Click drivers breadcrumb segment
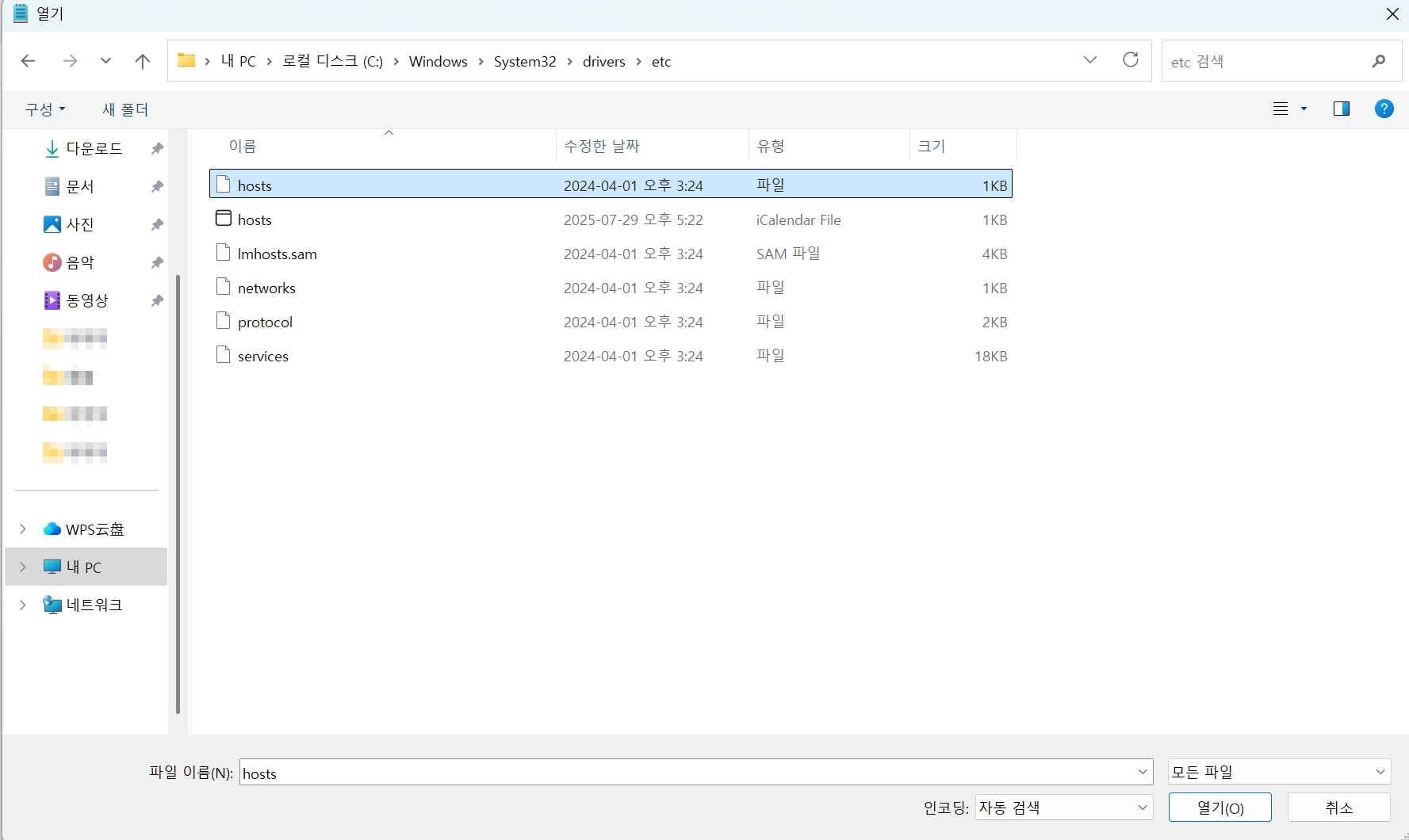 (x=603, y=61)
